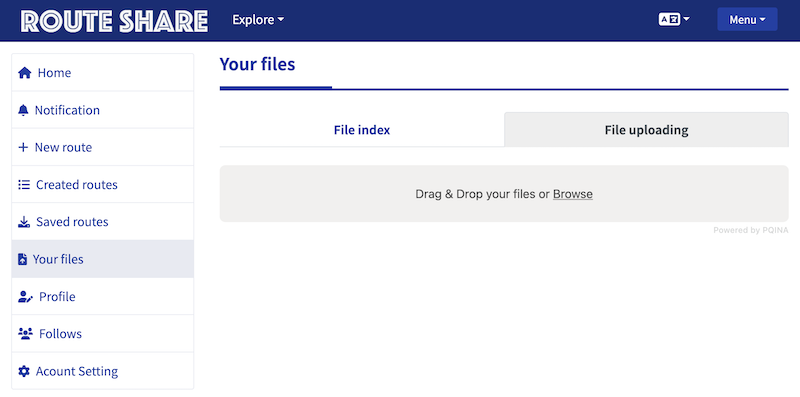Open the Menu dropdown button

[747, 19]
